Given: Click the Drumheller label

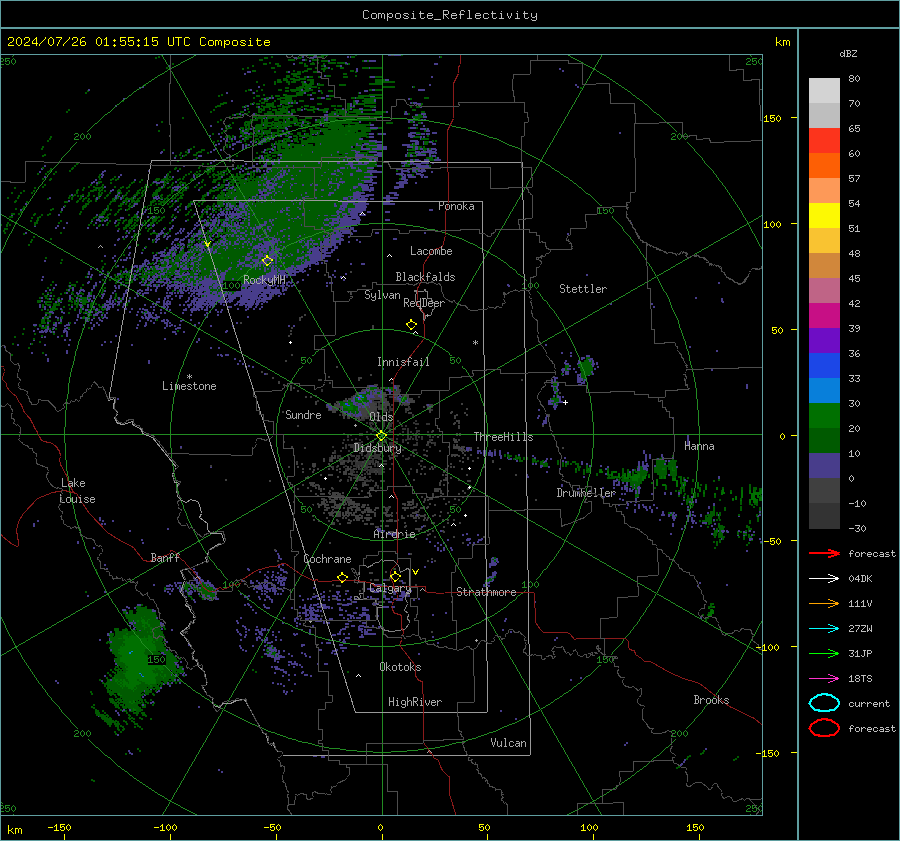Looking at the screenshot, I should [x=586, y=493].
